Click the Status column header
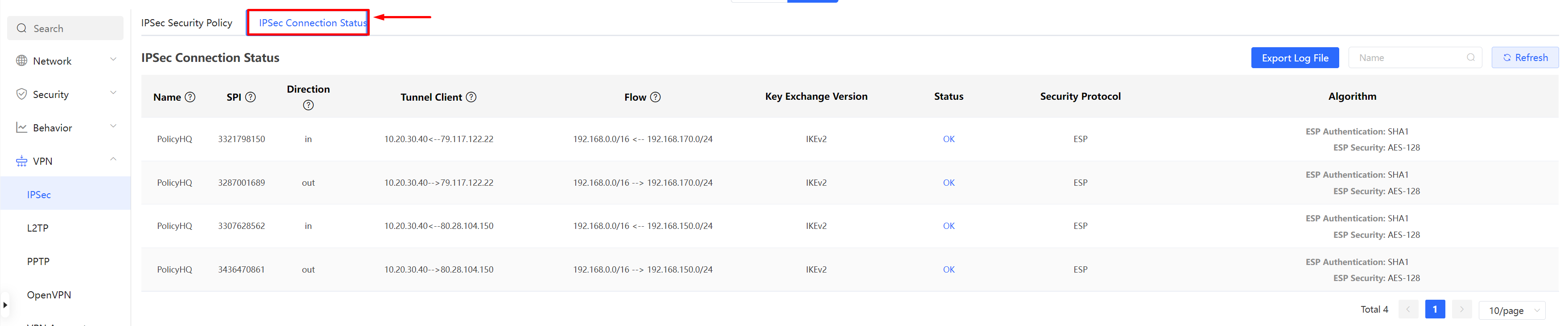This screenshot has width=1568, height=326. coord(949,97)
